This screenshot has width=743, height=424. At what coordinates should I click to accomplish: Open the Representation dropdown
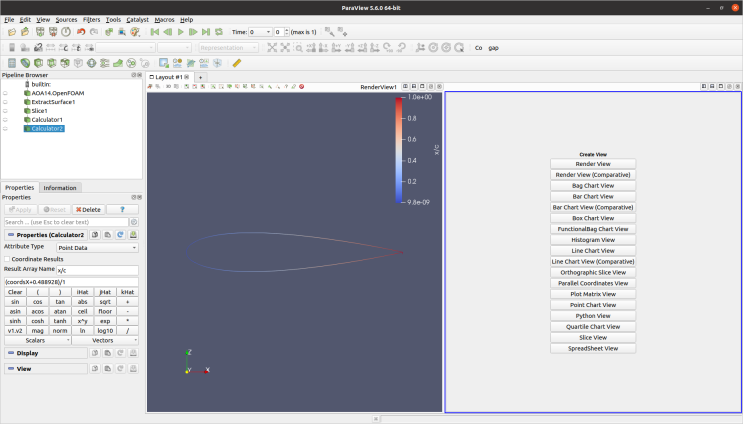[229, 48]
